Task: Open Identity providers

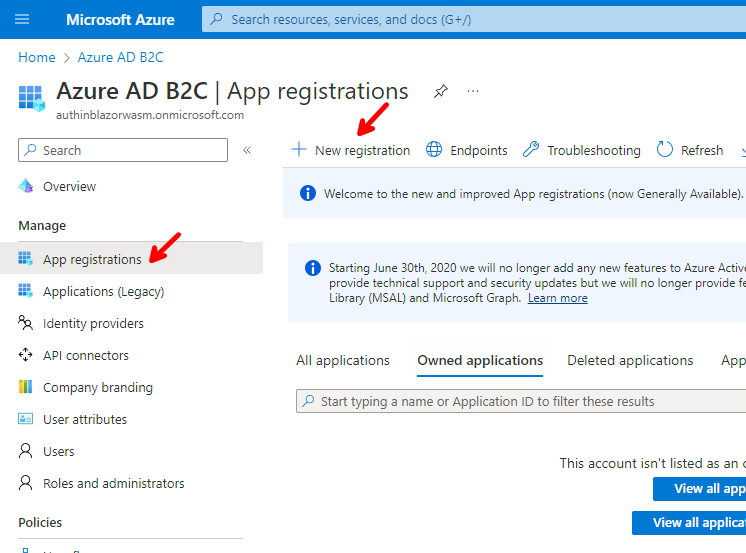Action: pos(93,324)
